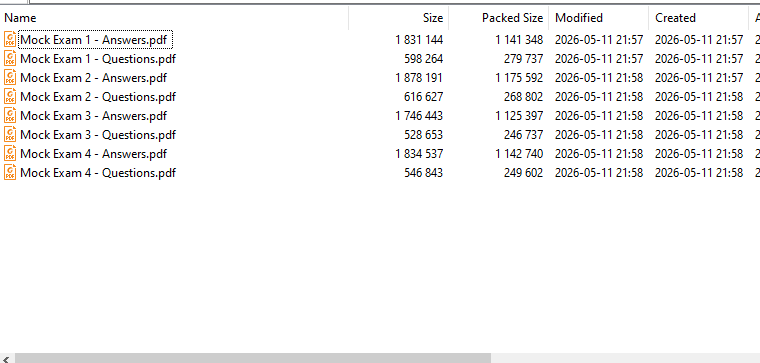Sort the list by Name column
Image resolution: width=760 pixels, height=363 pixels.
pyautogui.click(x=174, y=18)
